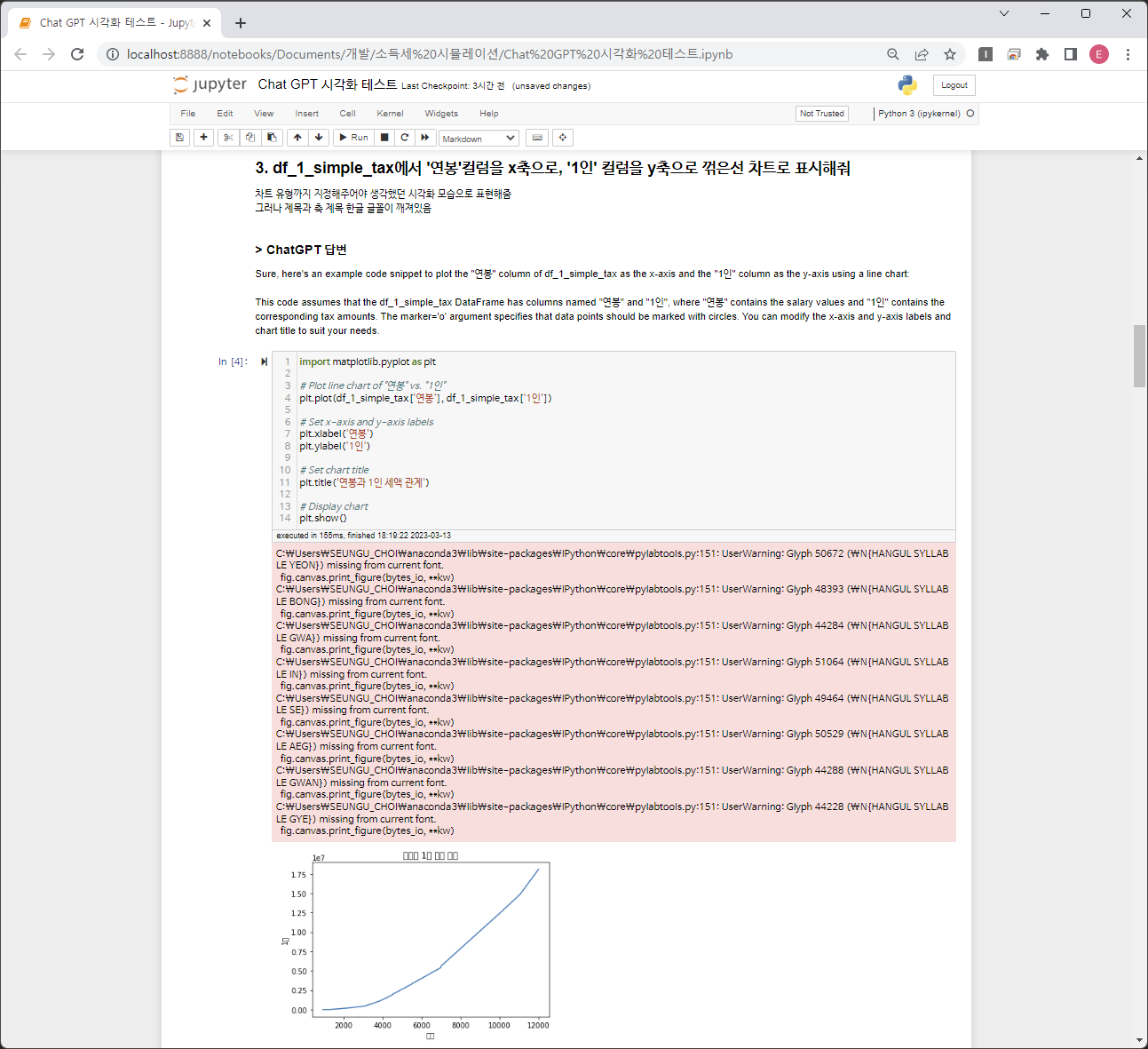Click the kernel idle indicator circle

pos(970,114)
